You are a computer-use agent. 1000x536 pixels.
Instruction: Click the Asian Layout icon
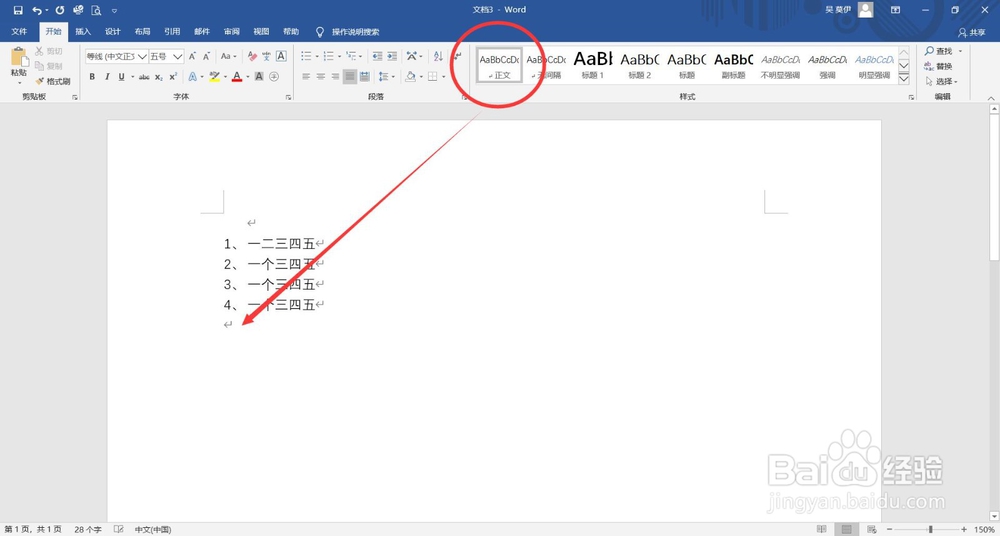click(x=412, y=56)
